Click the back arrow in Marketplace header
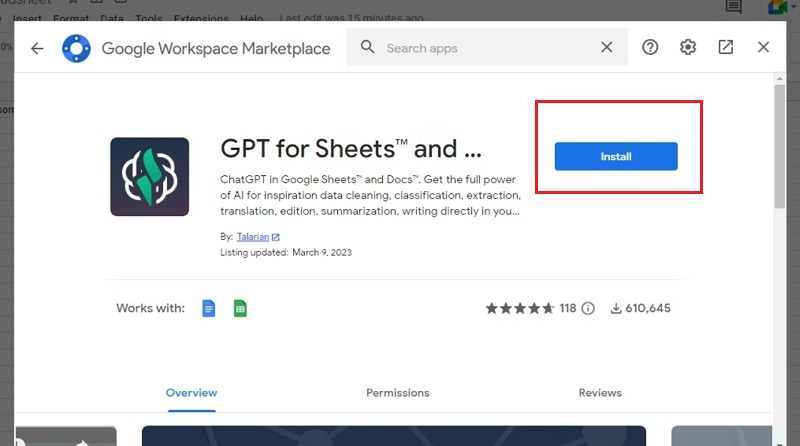The width and height of the screenshot is (800, 446). click(37, 48)
